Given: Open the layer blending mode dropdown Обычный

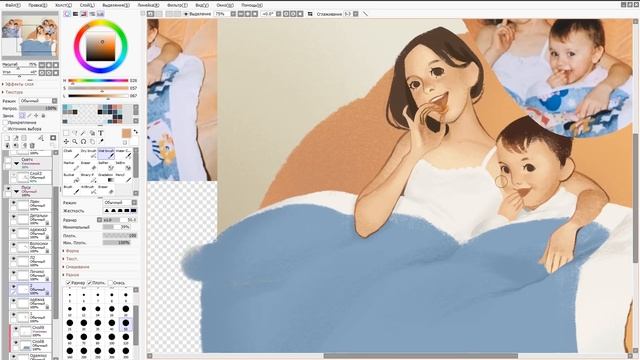Looking at the screenshot, I should [x=38, y=101].
